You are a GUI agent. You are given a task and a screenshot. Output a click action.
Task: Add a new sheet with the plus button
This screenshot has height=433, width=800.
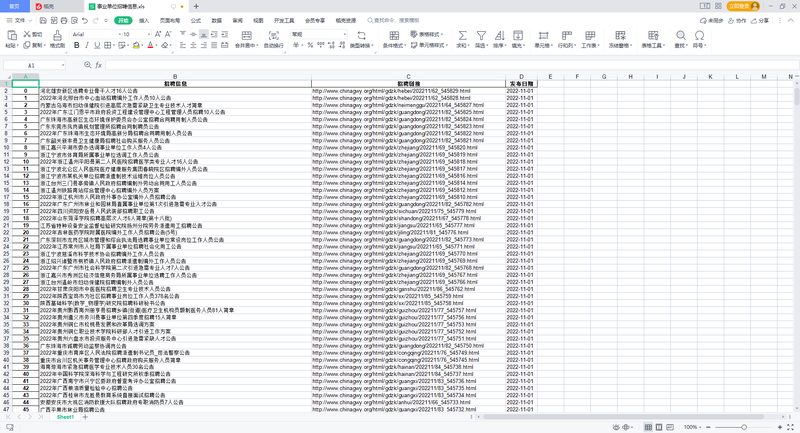(85, 417)
